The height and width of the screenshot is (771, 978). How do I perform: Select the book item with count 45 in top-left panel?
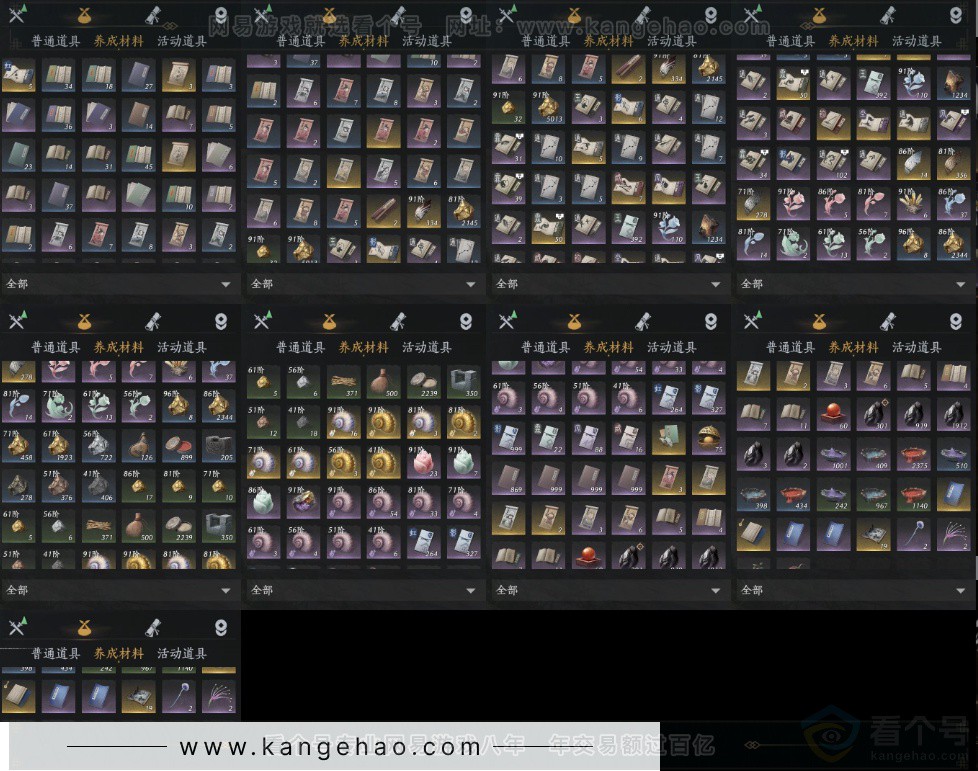140,153
